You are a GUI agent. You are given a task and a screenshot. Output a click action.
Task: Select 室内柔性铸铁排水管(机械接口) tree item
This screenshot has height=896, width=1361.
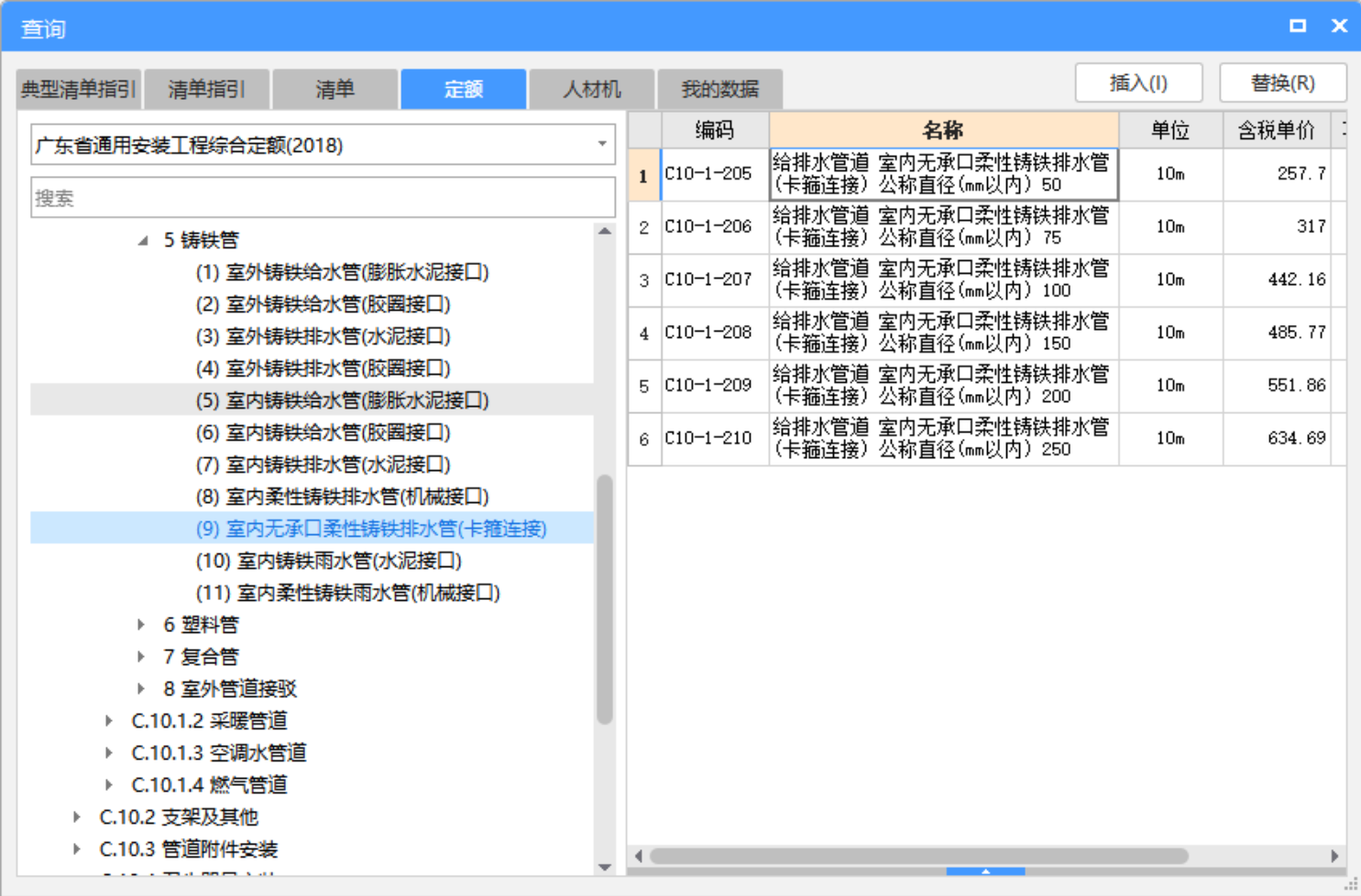pos(357,497)
